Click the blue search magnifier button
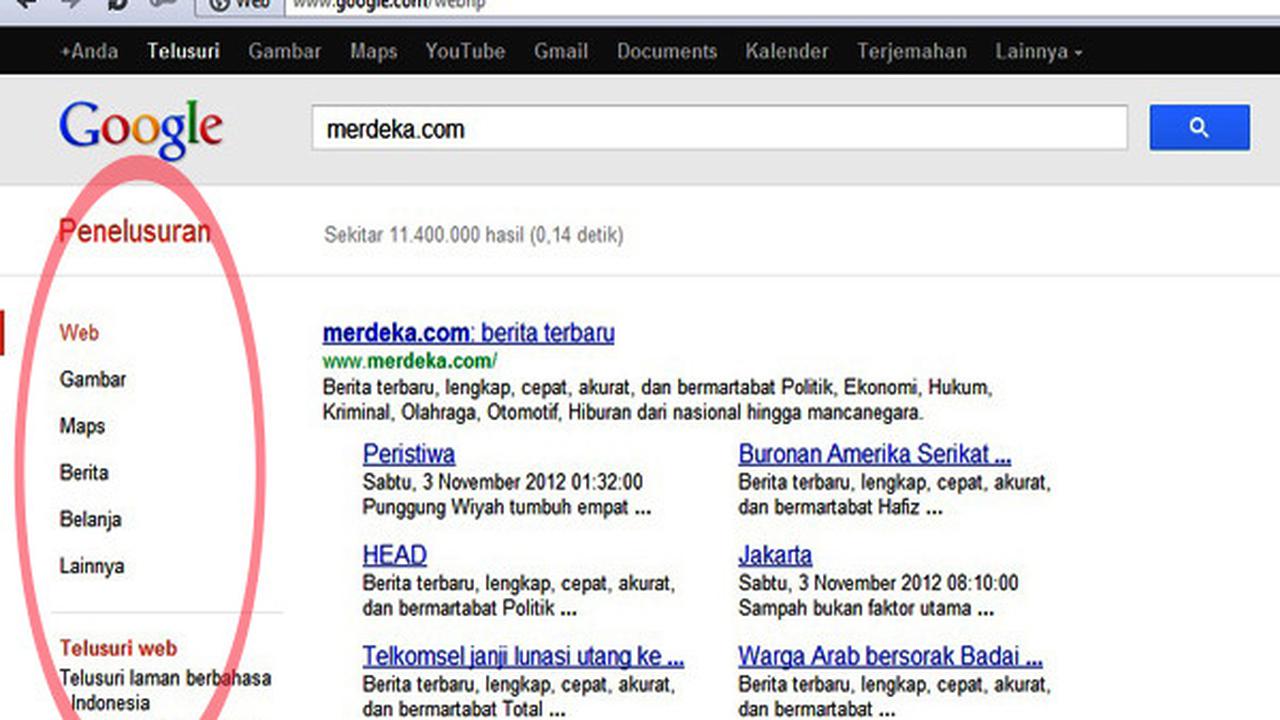Viewport: 1280px width, 720px height. click(1199, 128)
